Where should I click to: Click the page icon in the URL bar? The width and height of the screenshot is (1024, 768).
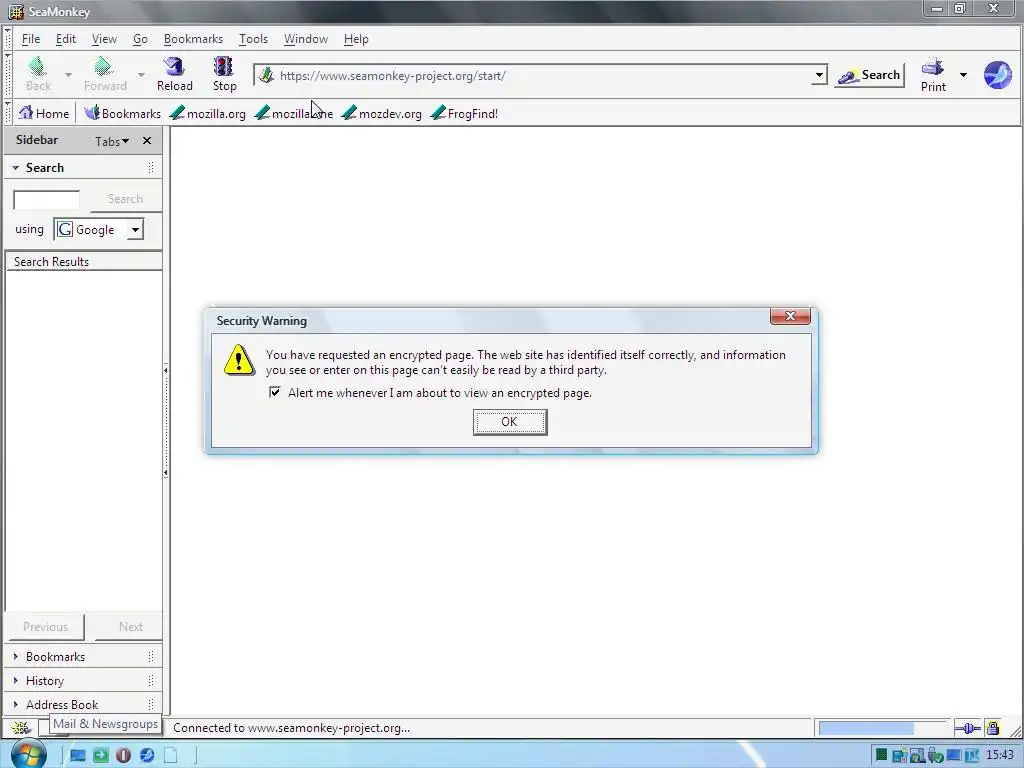click(x=266, y=75)
